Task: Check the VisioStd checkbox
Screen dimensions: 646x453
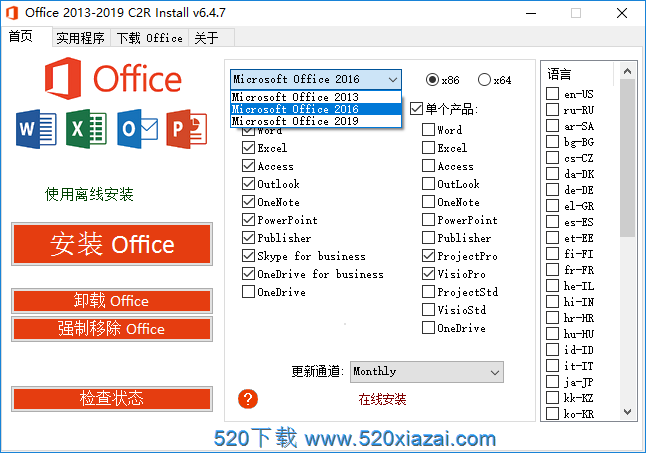Action: [428, 309]
